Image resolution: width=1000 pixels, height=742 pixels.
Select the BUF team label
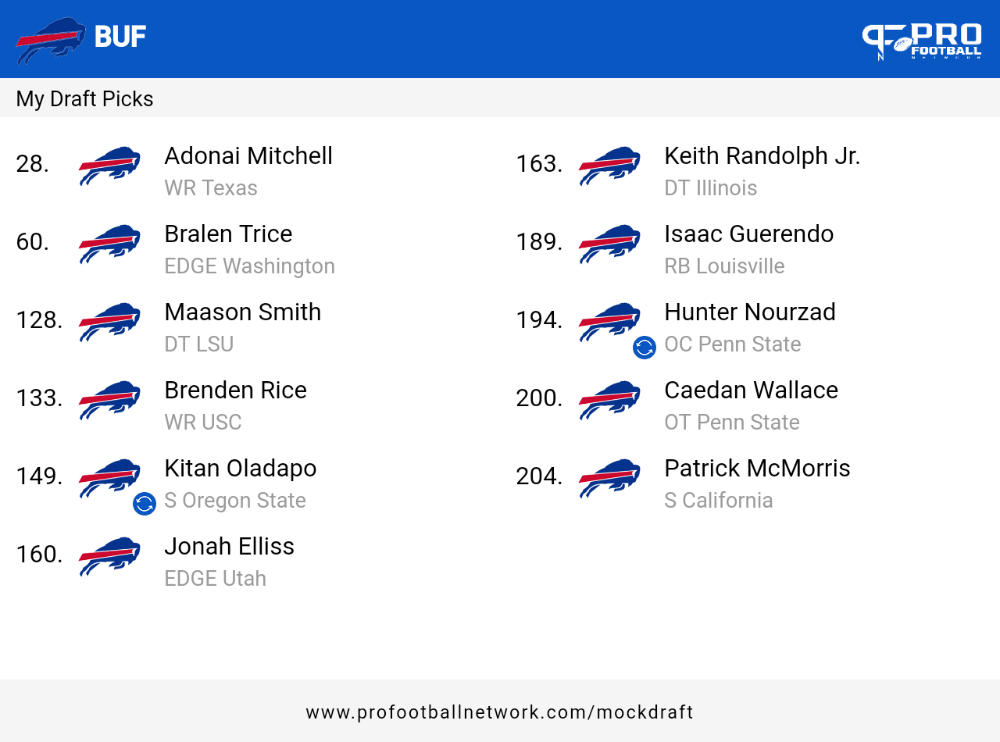(x=120, y=36)
